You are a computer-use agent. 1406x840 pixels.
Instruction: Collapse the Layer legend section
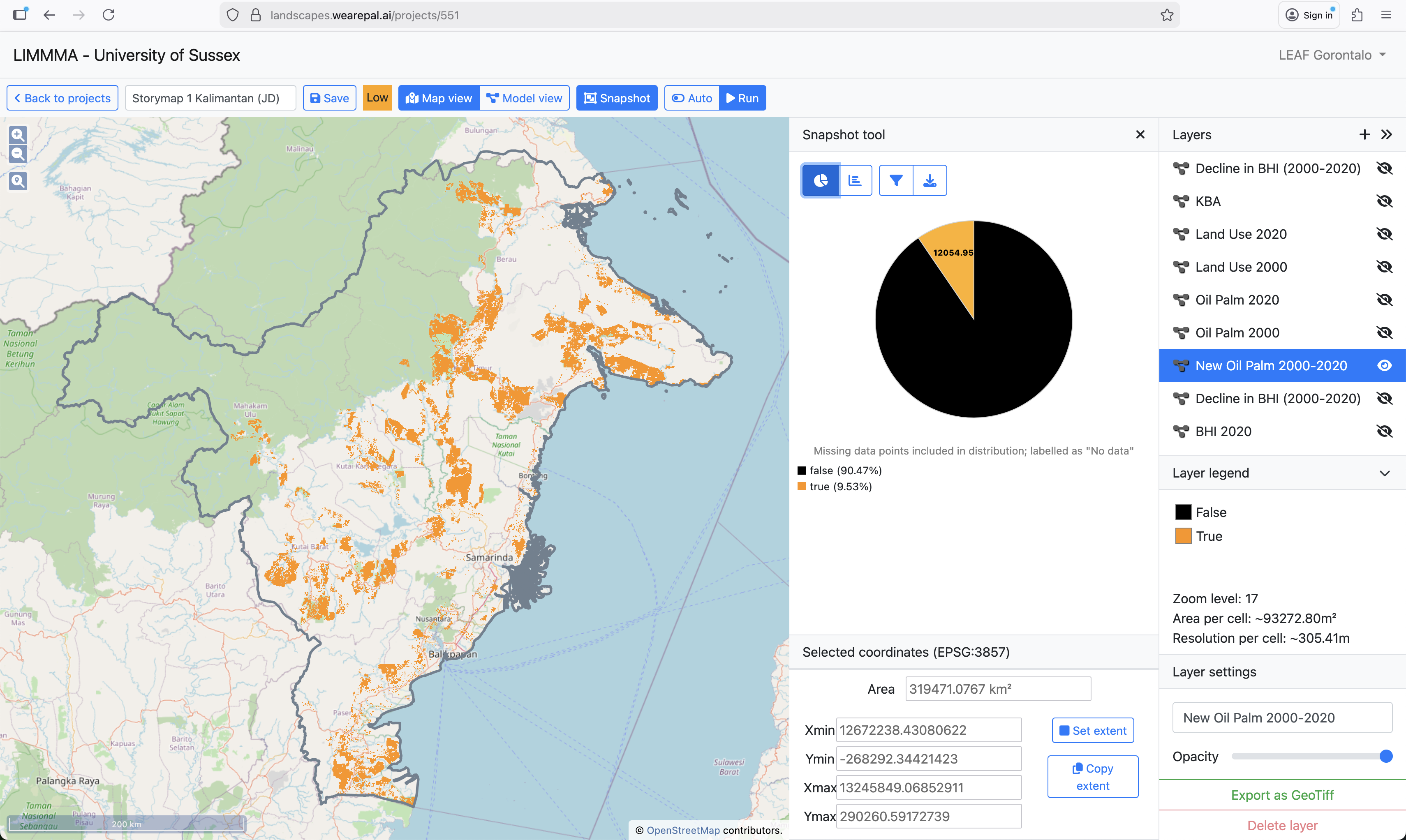(1385, 473)
